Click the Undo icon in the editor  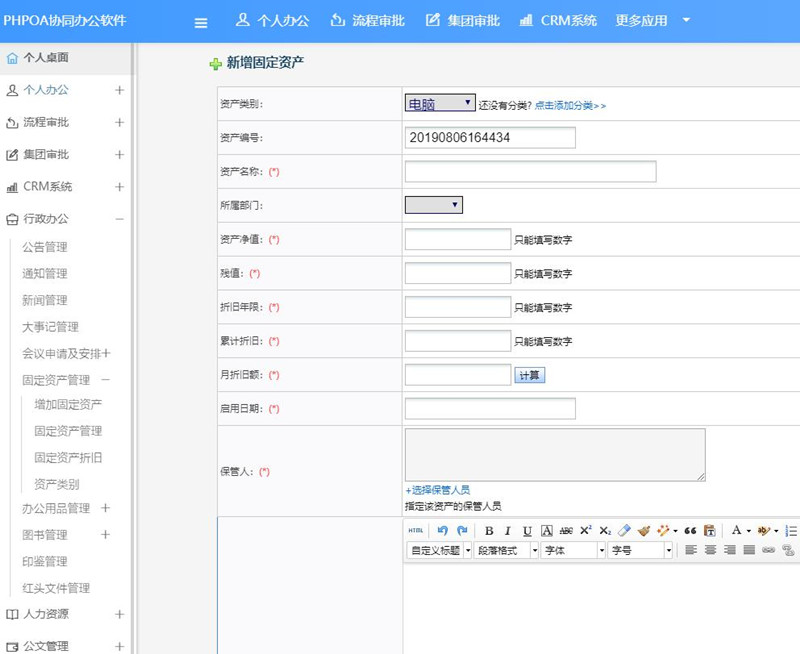[444, 529]
